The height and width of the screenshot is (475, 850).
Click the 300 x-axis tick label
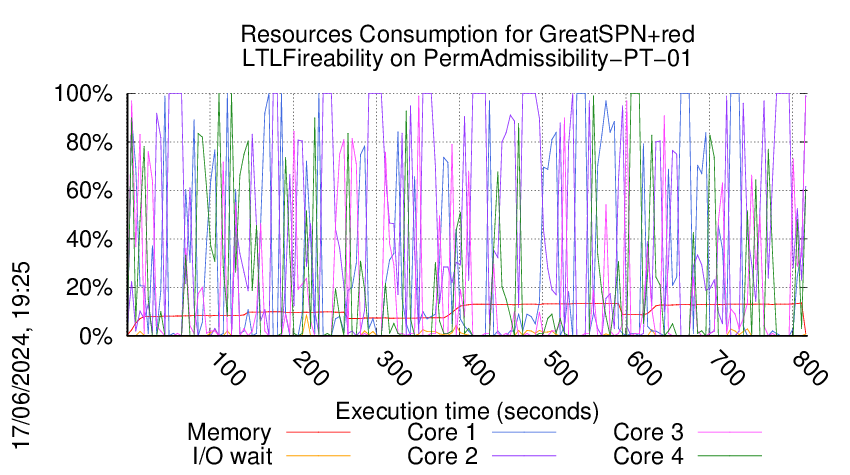click(x=394, y=369)
